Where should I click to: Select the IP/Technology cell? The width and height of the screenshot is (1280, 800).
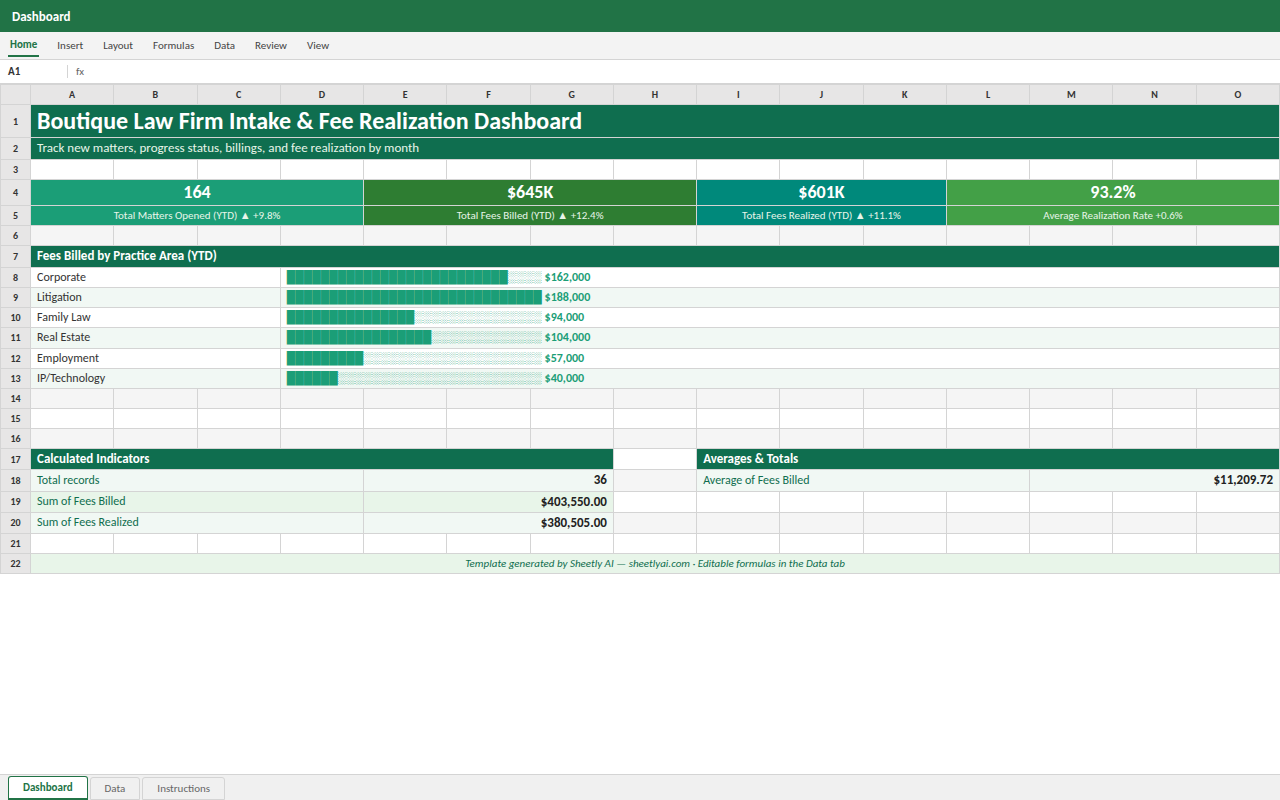coord(156,378)
